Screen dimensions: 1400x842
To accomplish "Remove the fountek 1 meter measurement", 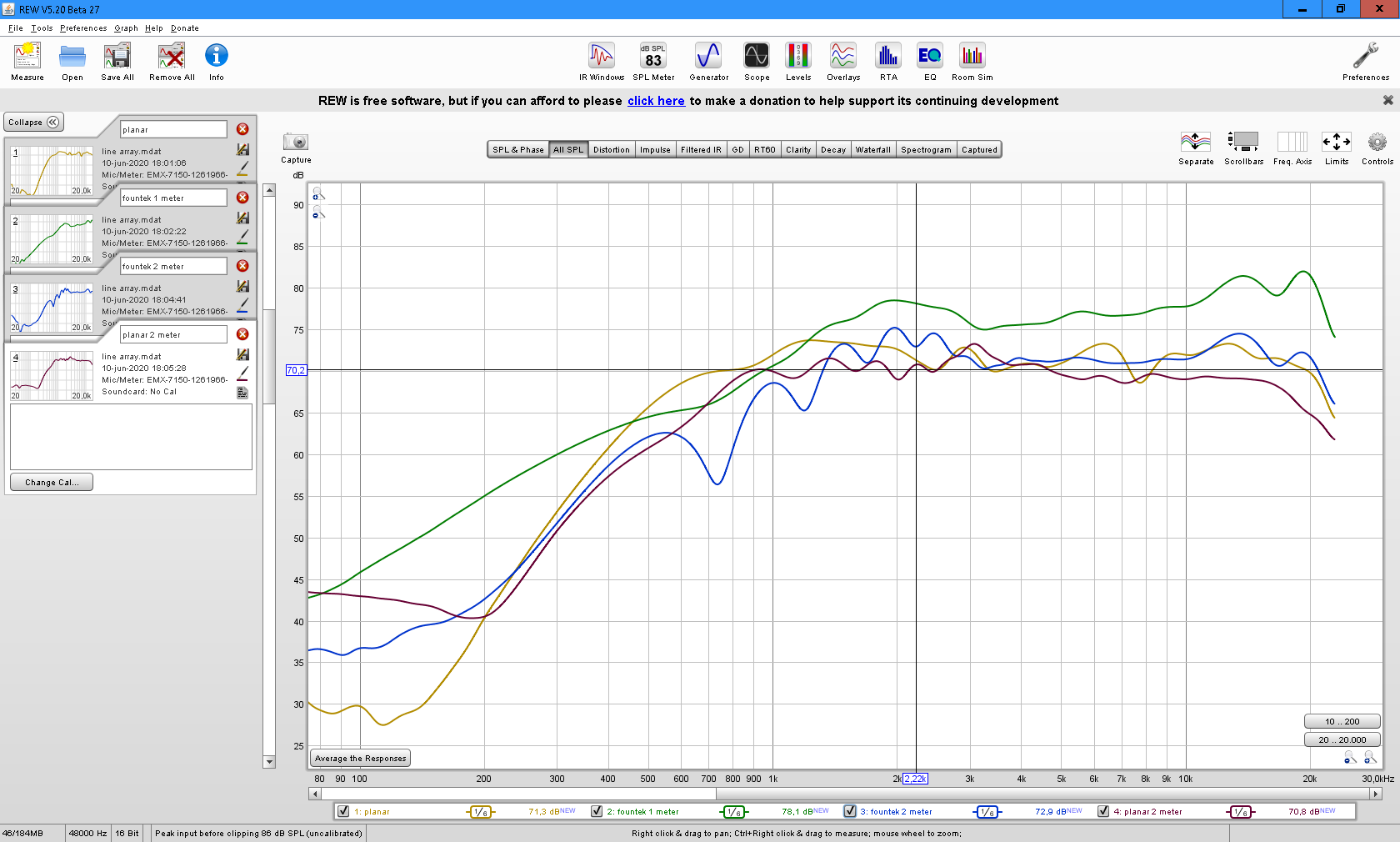I will pos(242,198).
